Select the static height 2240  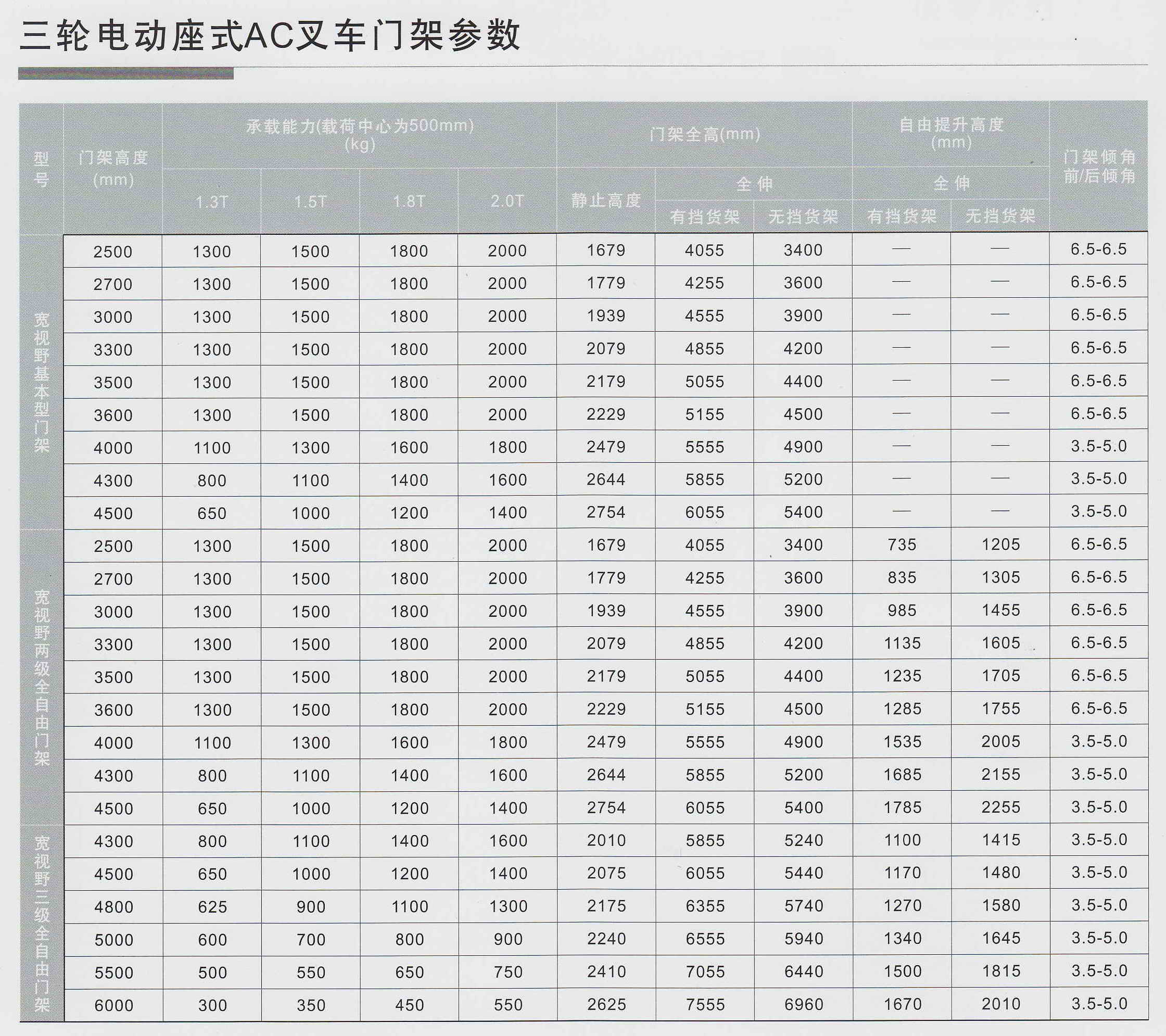click(x=606, y=939)
